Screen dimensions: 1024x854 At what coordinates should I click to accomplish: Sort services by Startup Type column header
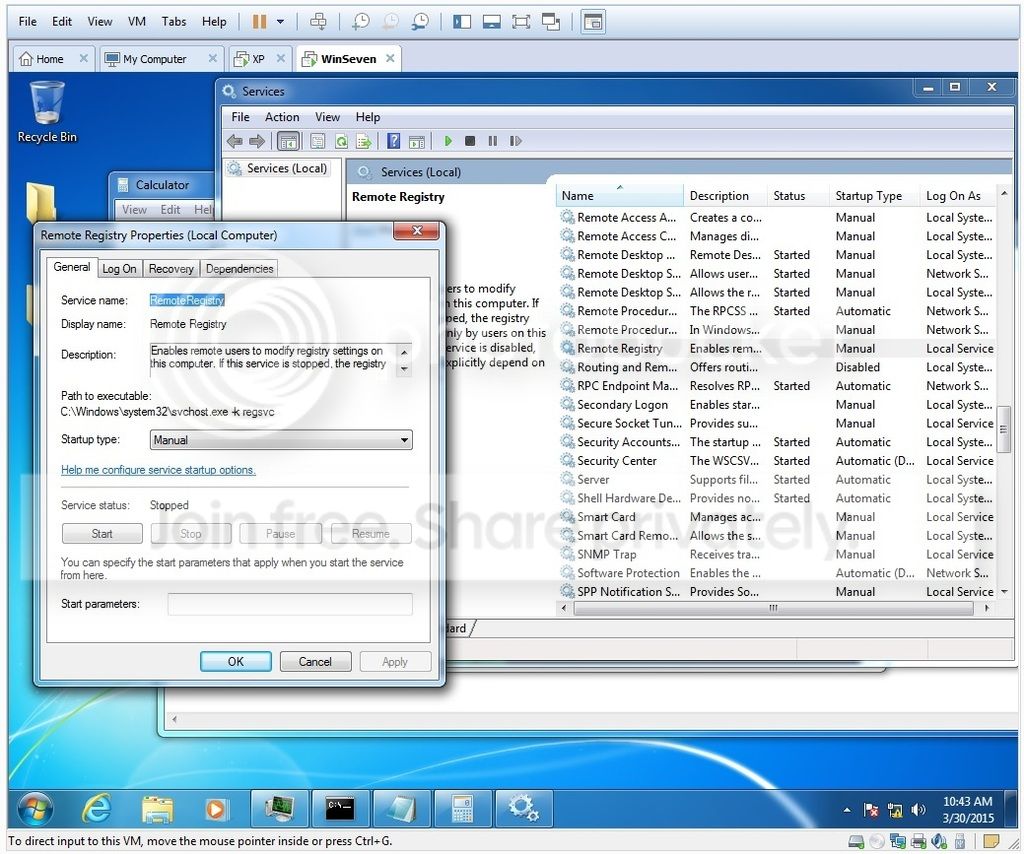(874, 196)
